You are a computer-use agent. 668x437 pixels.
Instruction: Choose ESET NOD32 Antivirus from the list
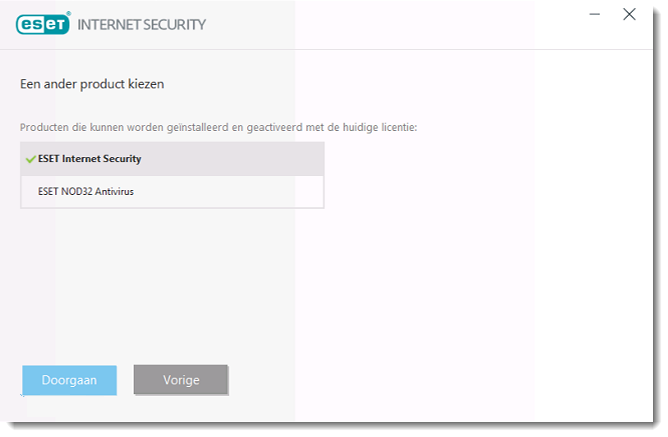(86, 191)
